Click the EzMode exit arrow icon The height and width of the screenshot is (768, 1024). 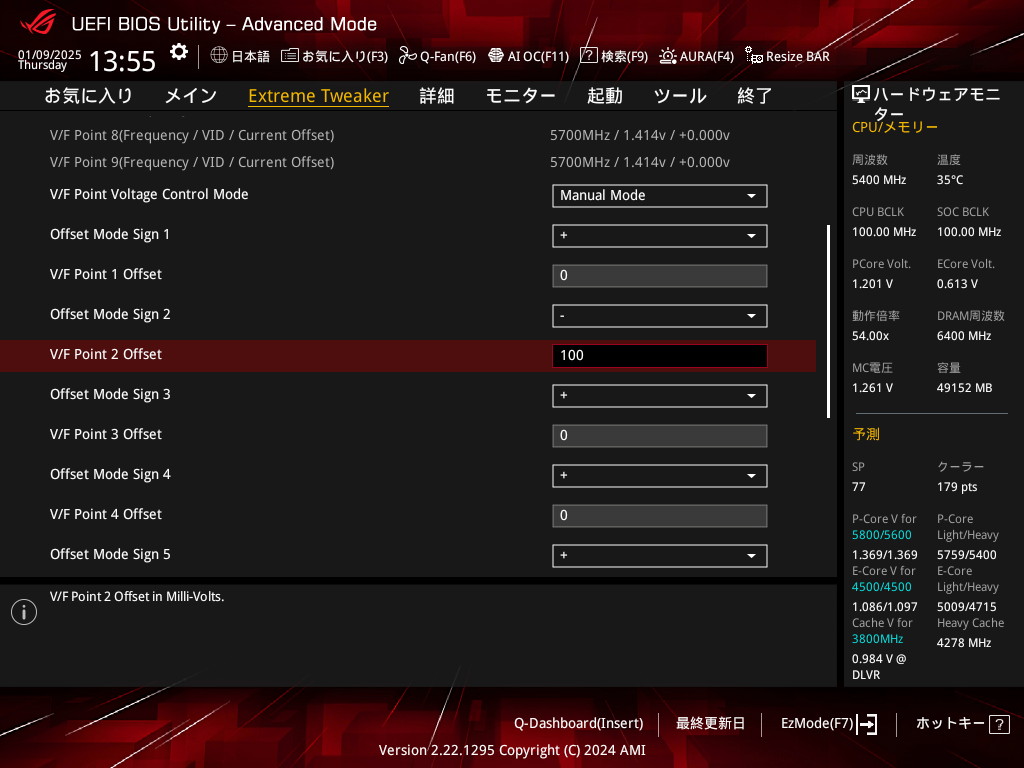pos(867,724)
